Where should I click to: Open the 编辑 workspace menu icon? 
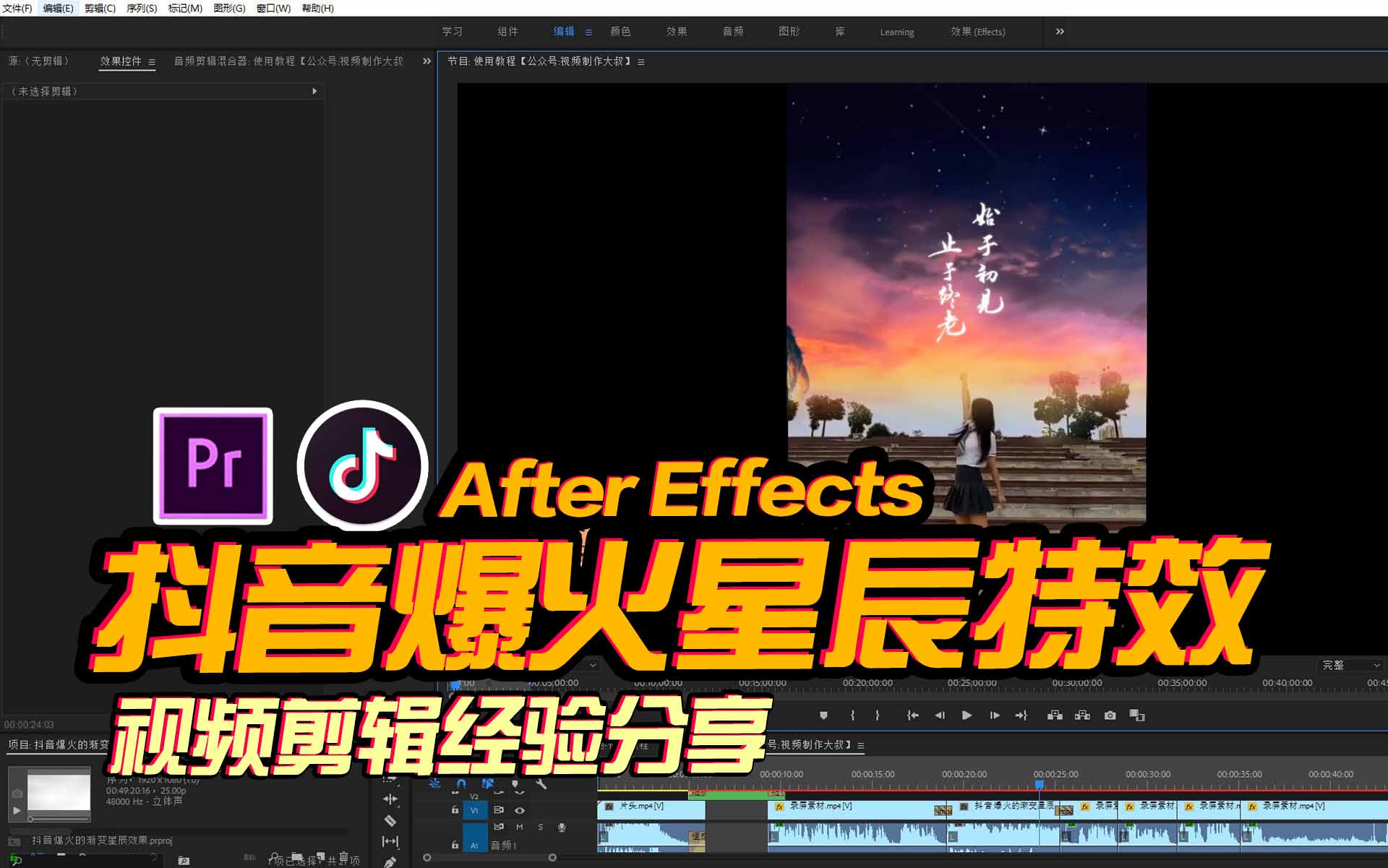(588, 33)
